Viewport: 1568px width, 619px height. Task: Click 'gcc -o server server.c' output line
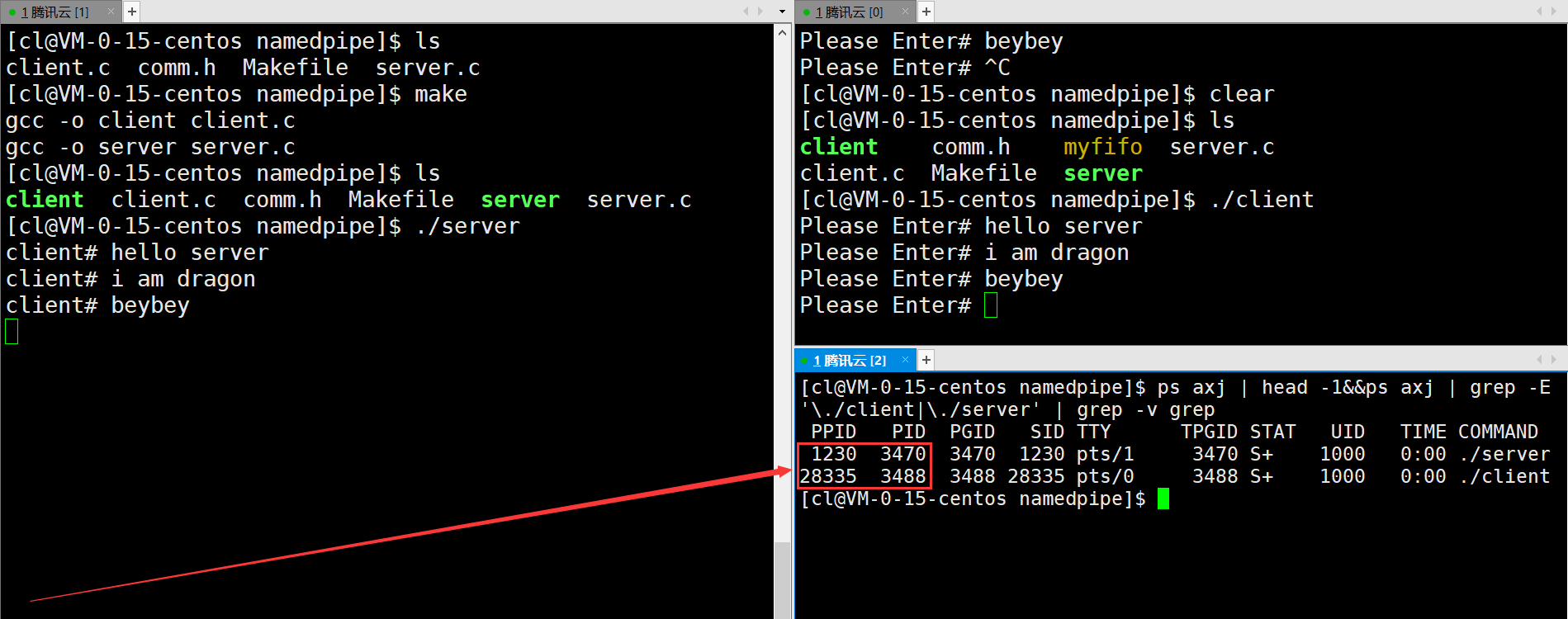(150, 147)
